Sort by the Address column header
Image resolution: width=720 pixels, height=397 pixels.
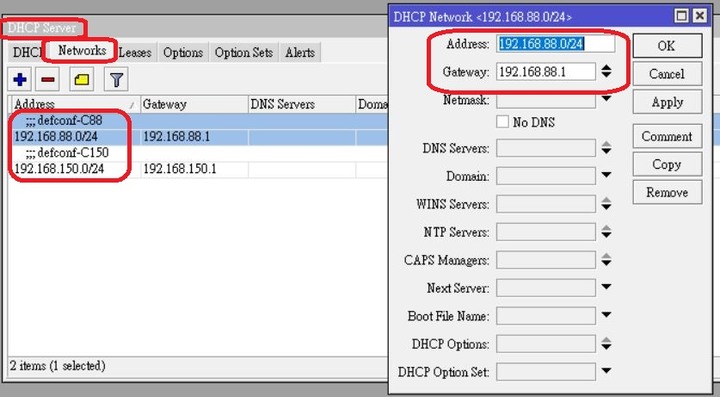point(75,104)
